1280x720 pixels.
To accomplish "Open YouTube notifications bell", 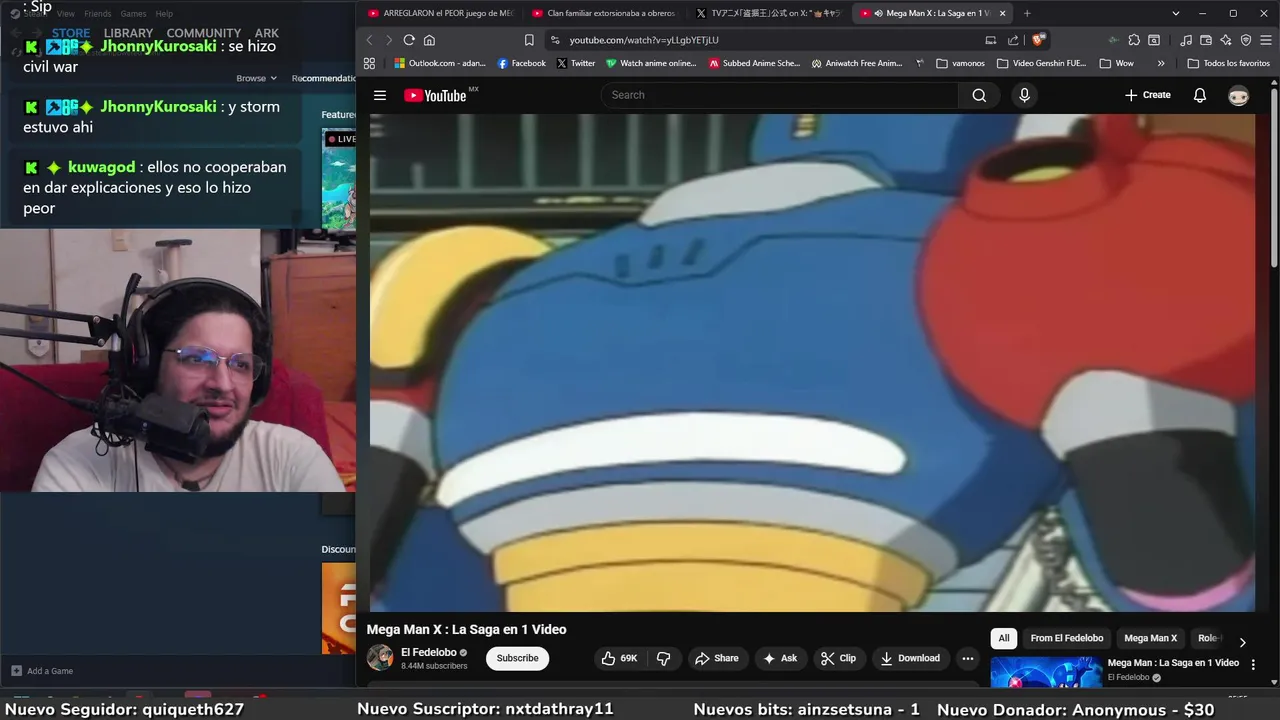I will (x=1200, y=95).
